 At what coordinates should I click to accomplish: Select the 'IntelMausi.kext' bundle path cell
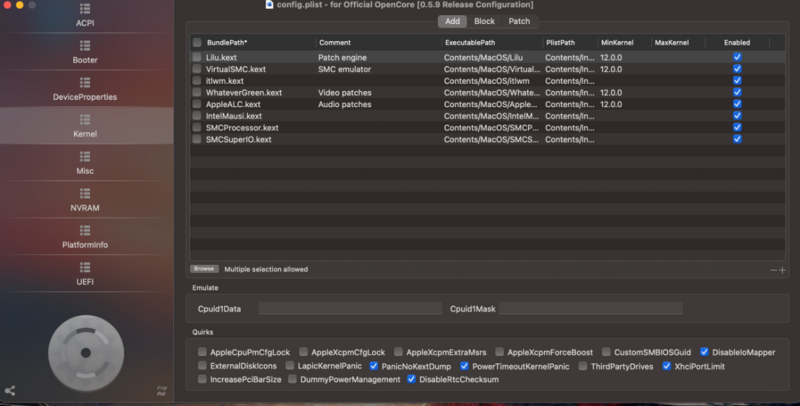point(234,116)
